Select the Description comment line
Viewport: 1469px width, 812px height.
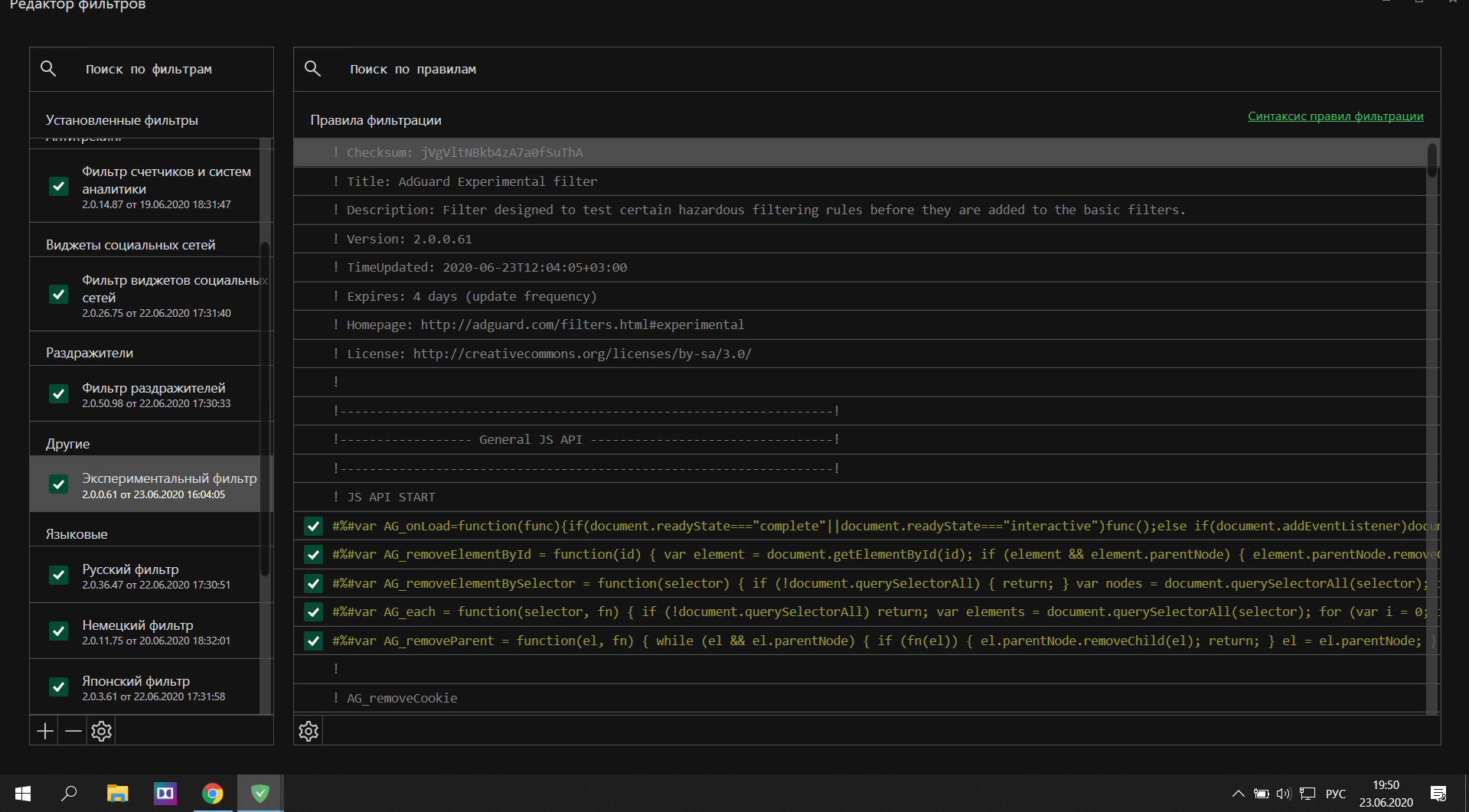coord(860,210)
